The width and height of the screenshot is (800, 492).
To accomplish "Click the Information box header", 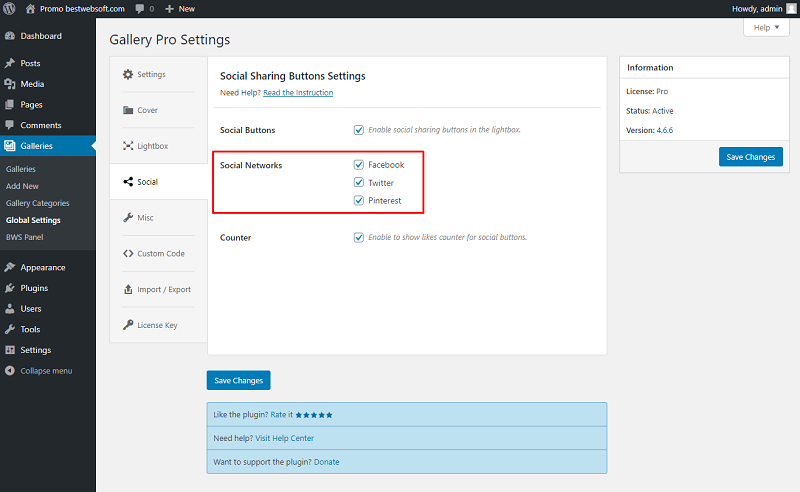I will [x=704, y=67].
